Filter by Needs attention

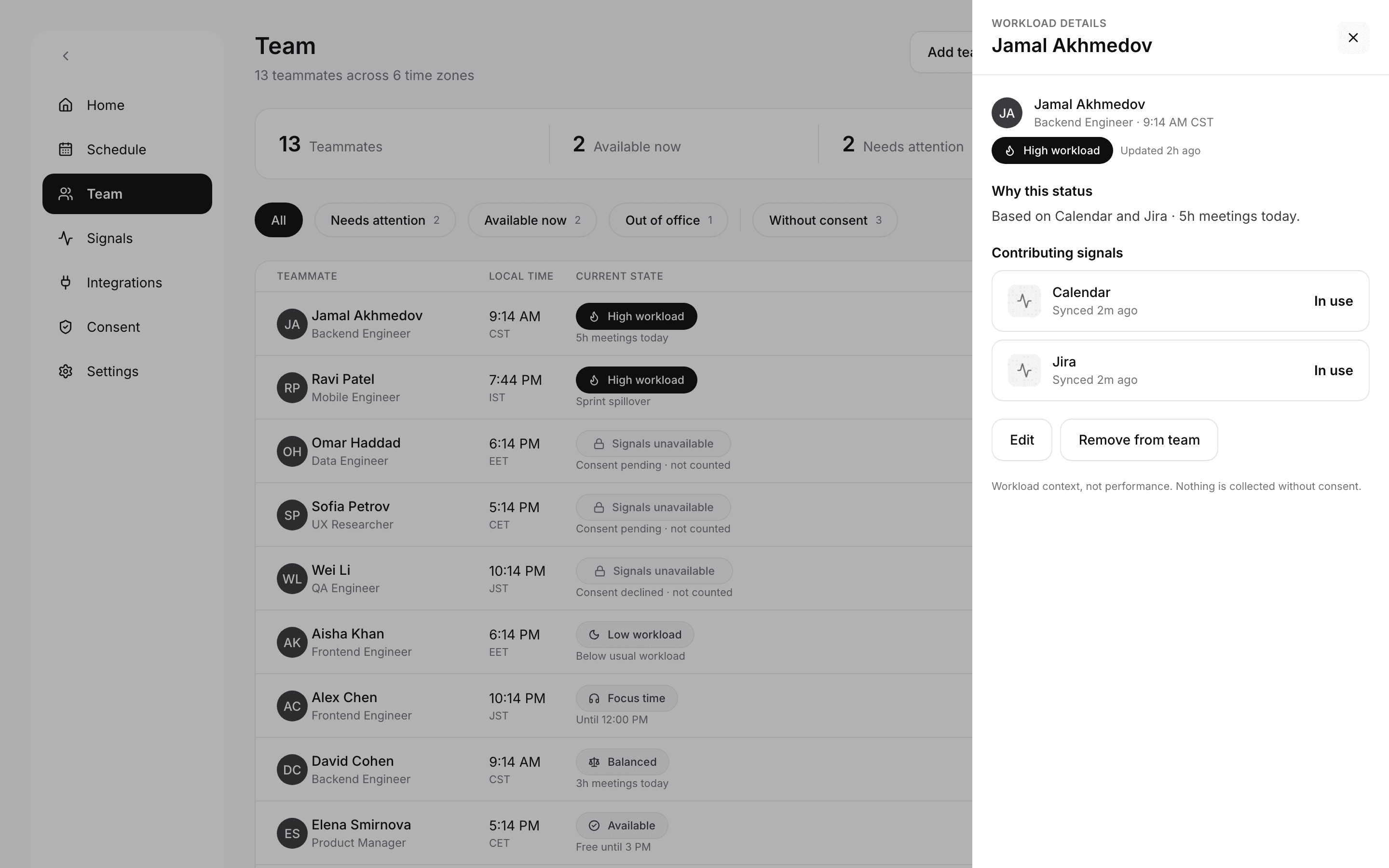coord(385,220)
